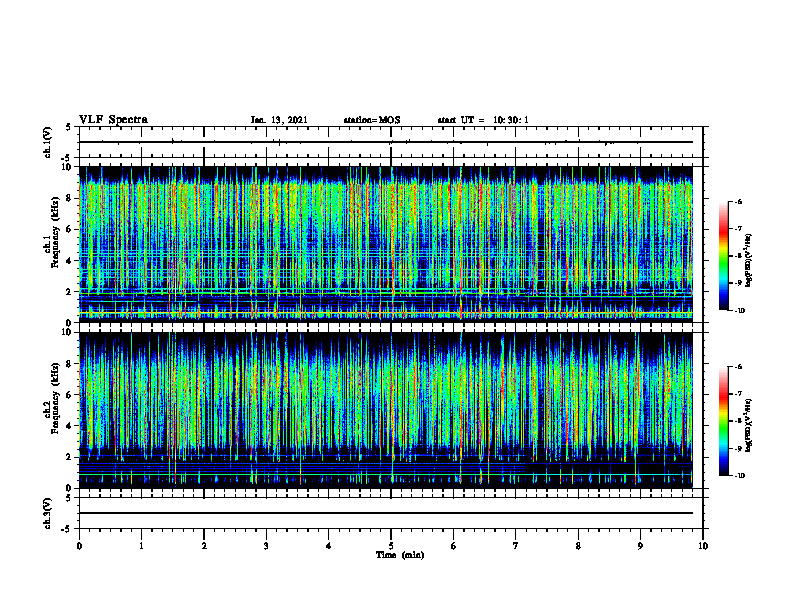Screen dimensions: 792x612
Task: Click the "station=MOS" header text
Action: tap(372, 120)
